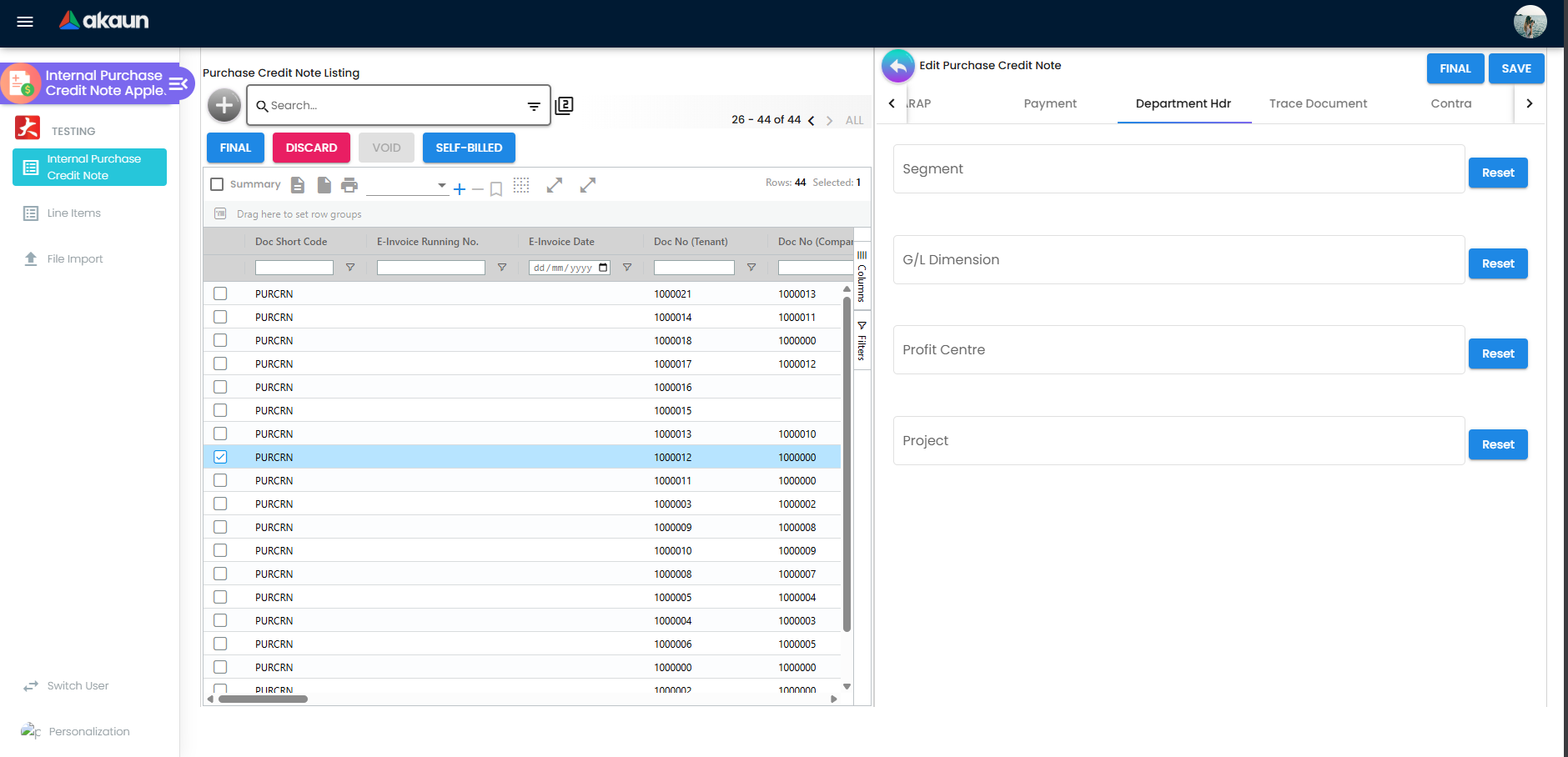The image size is (1568, 757).
Task: Open Internal Purchase Credit Note menu item
Action: 90,167
